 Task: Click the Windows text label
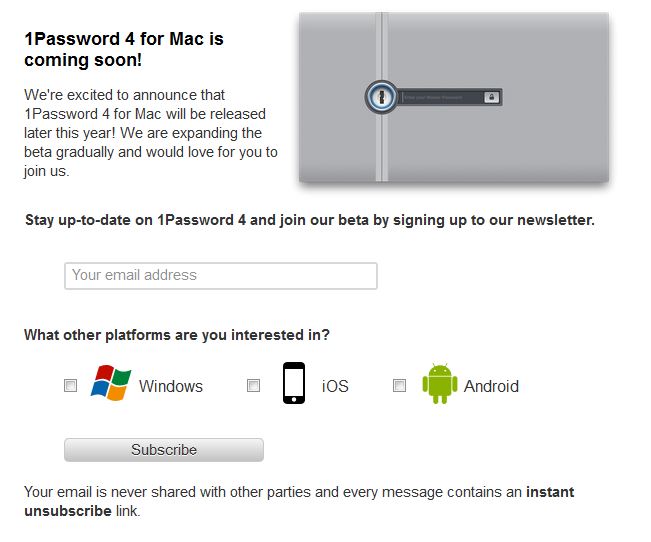[171, 386]
